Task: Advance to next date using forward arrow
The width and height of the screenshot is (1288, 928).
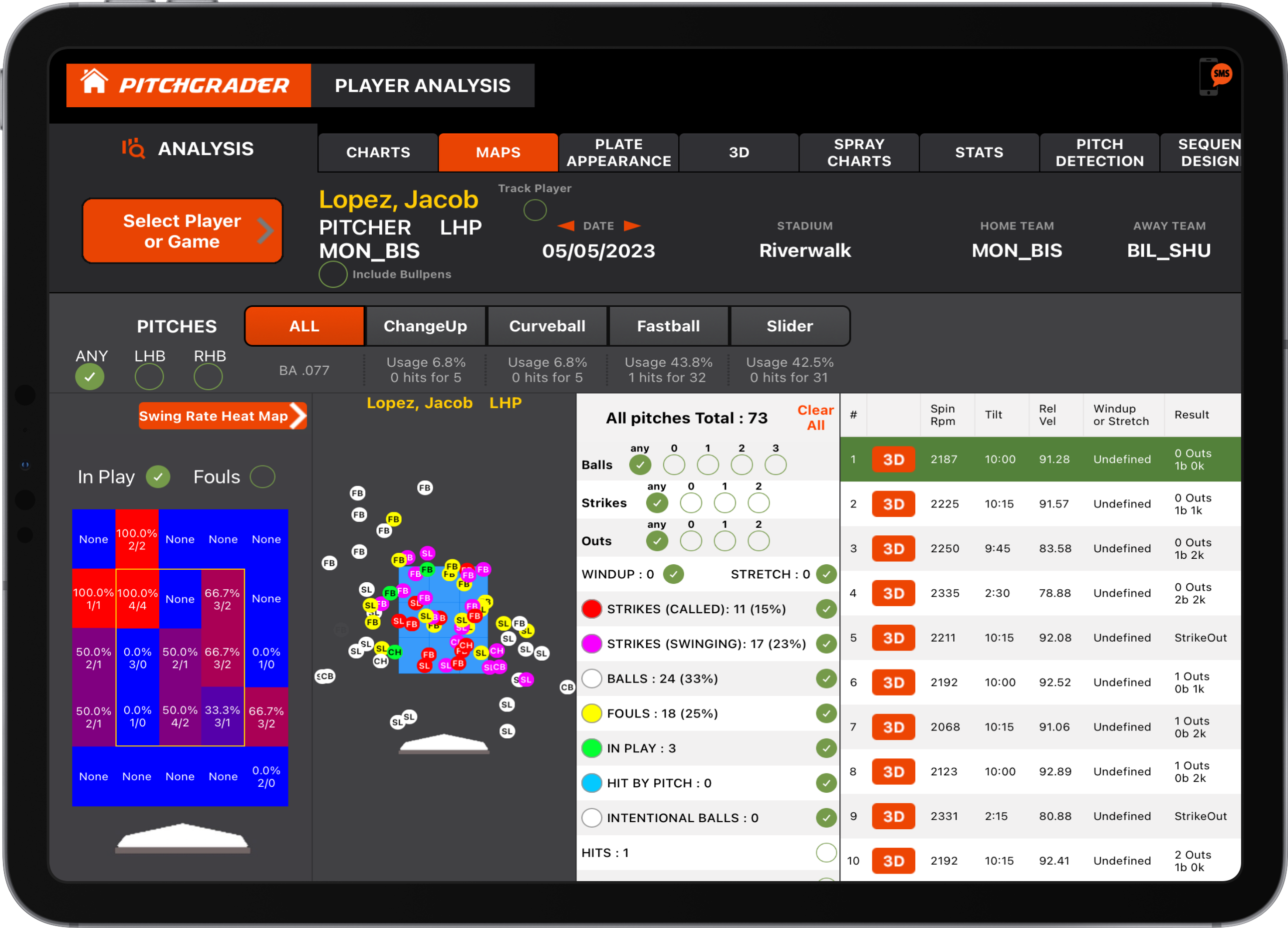Action: (632, 226)
